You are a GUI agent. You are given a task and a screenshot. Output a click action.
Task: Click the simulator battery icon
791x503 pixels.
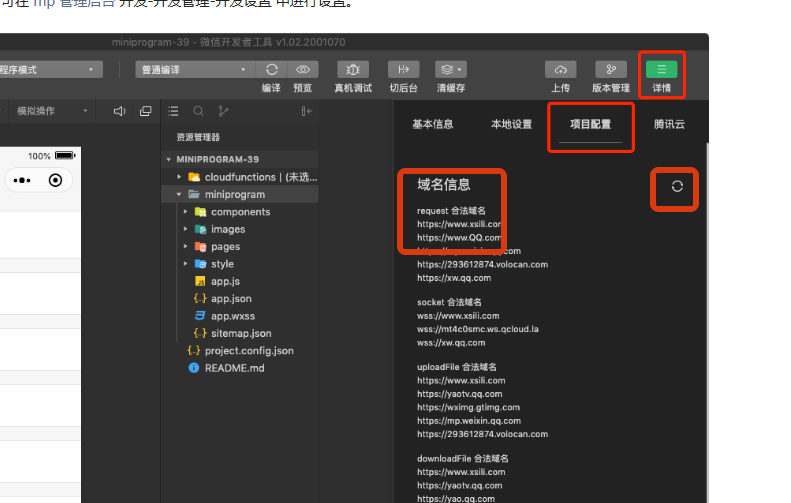coord(65,155)
